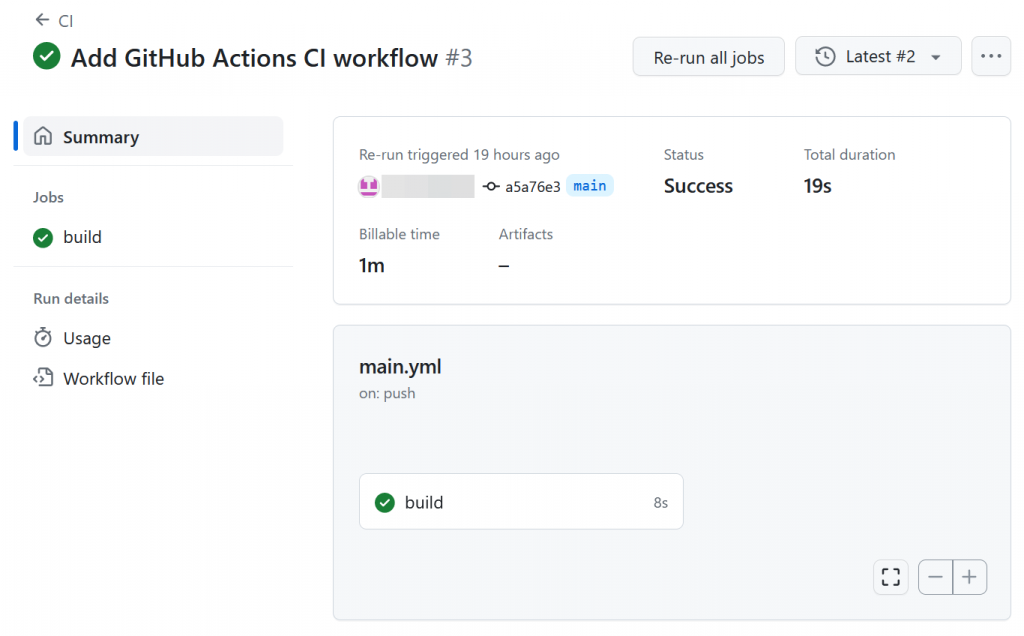Zoom out the workflow graph
Viewport: 1024px width, 636px height.
click(x=936, y=577)
